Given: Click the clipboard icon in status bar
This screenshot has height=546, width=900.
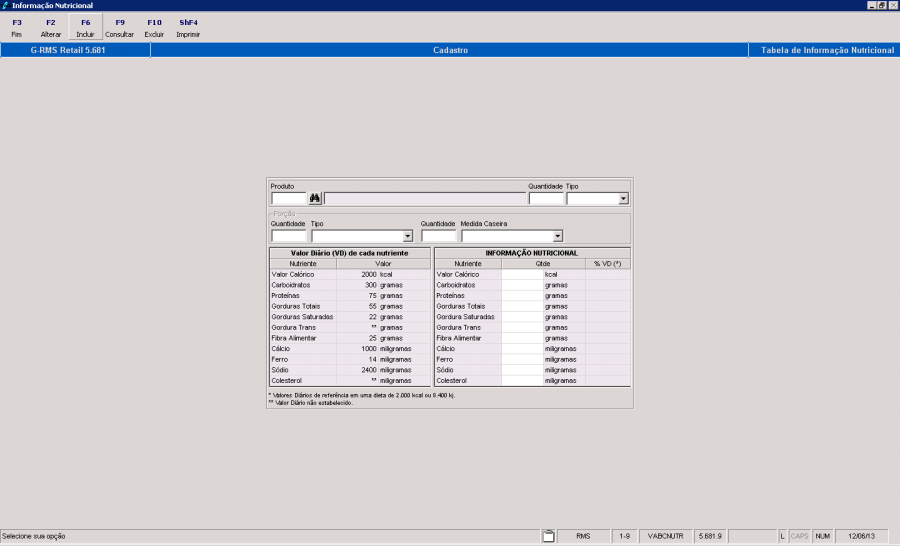Looking at the screenshot, I should (549, 536).
